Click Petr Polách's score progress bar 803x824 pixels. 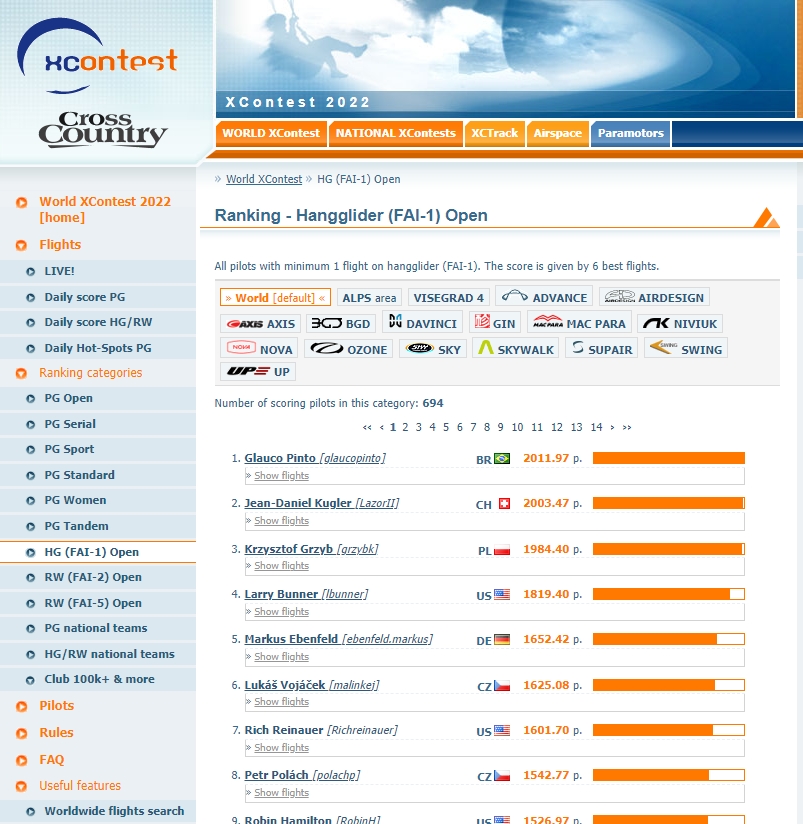668,775
